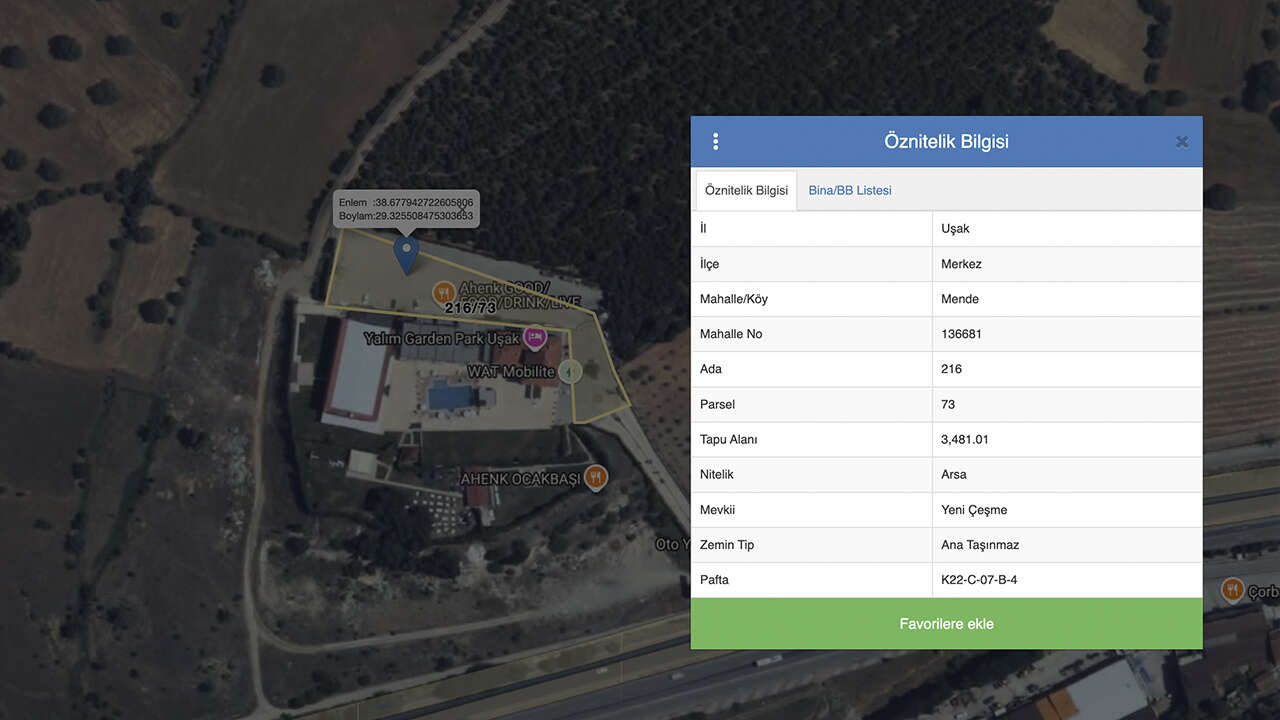Click the Pafta value K22-C-07-B-4
The height and width of the screenshot is (720, 1280).
pos(979,580)
